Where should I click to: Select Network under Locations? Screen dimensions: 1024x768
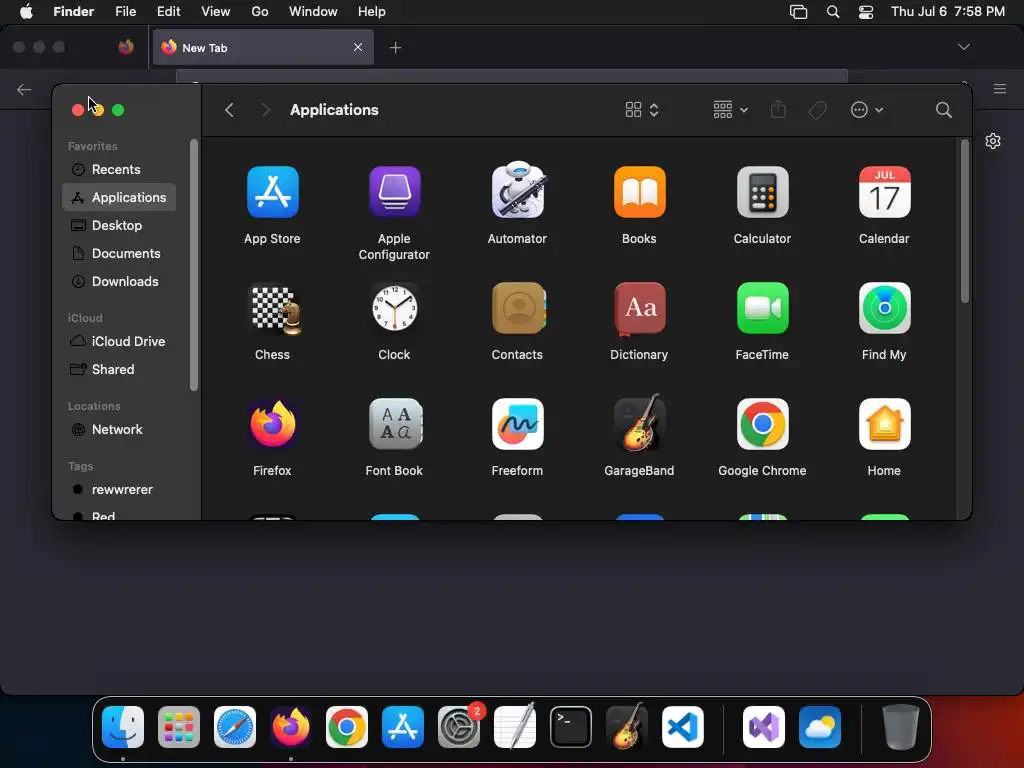(119, 430)
